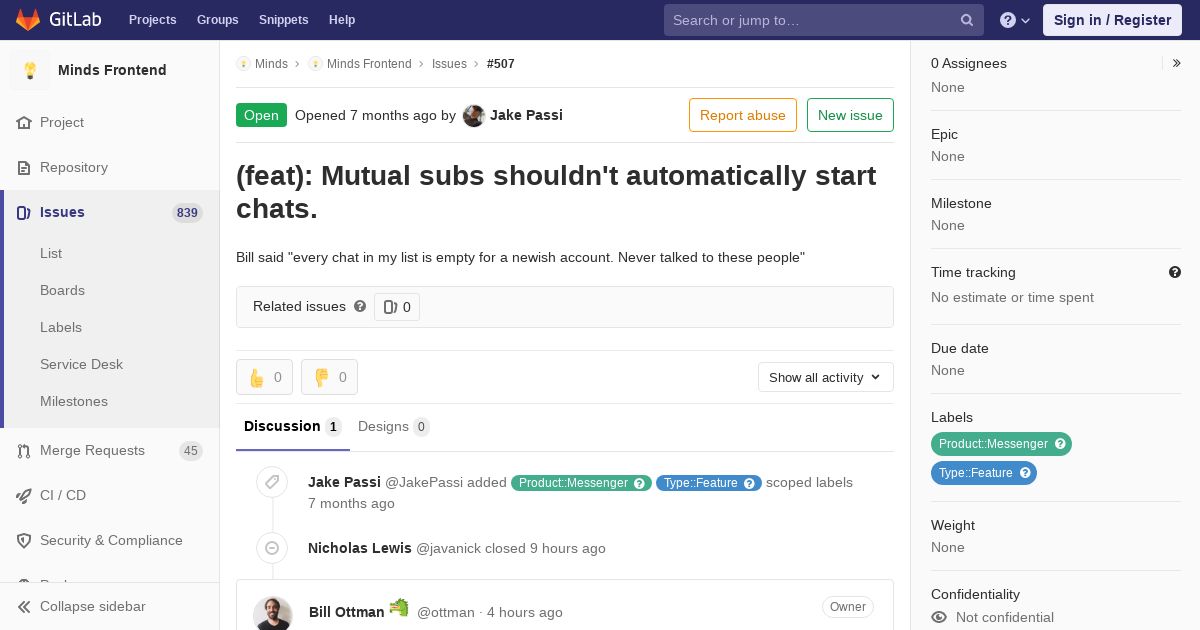1200x630 pixels.
Task: Click the search magnifier icon
Action: (x=967, y=20)
